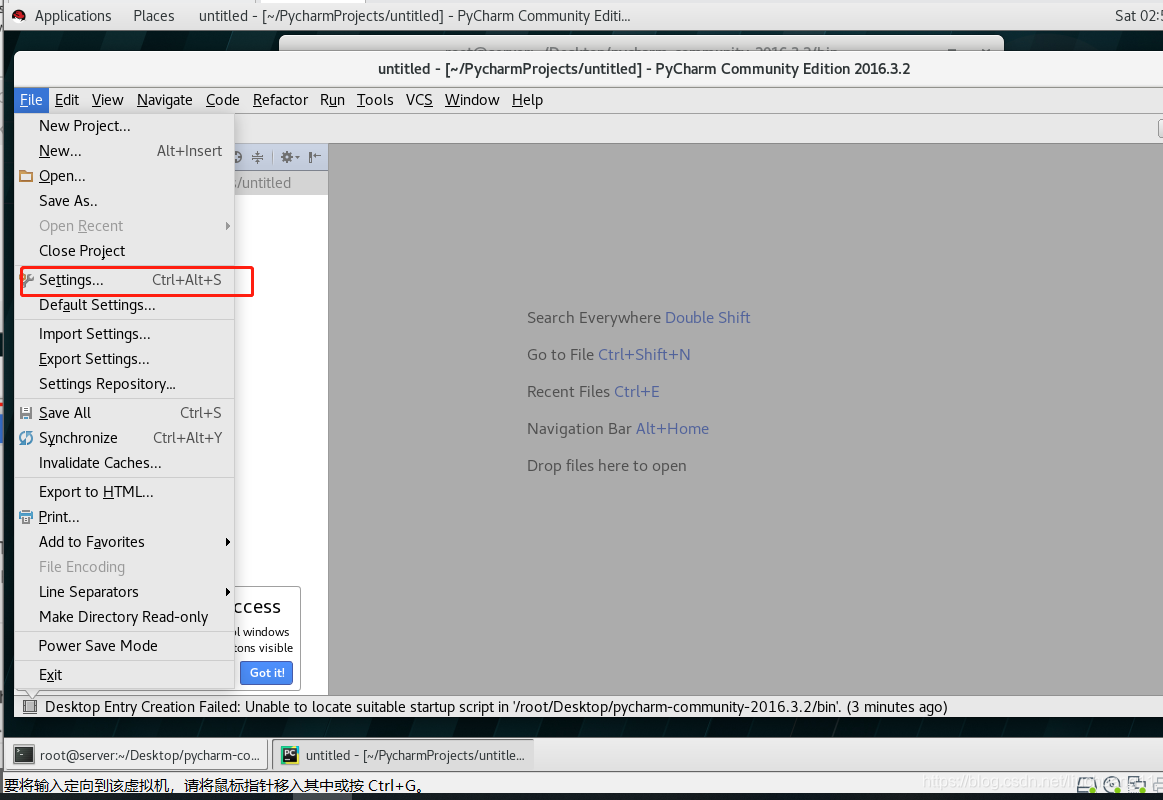Image resolution: width=1163 pixels, height=800 pixels.
Task: Open the View menu
Action: pos(108,100)
